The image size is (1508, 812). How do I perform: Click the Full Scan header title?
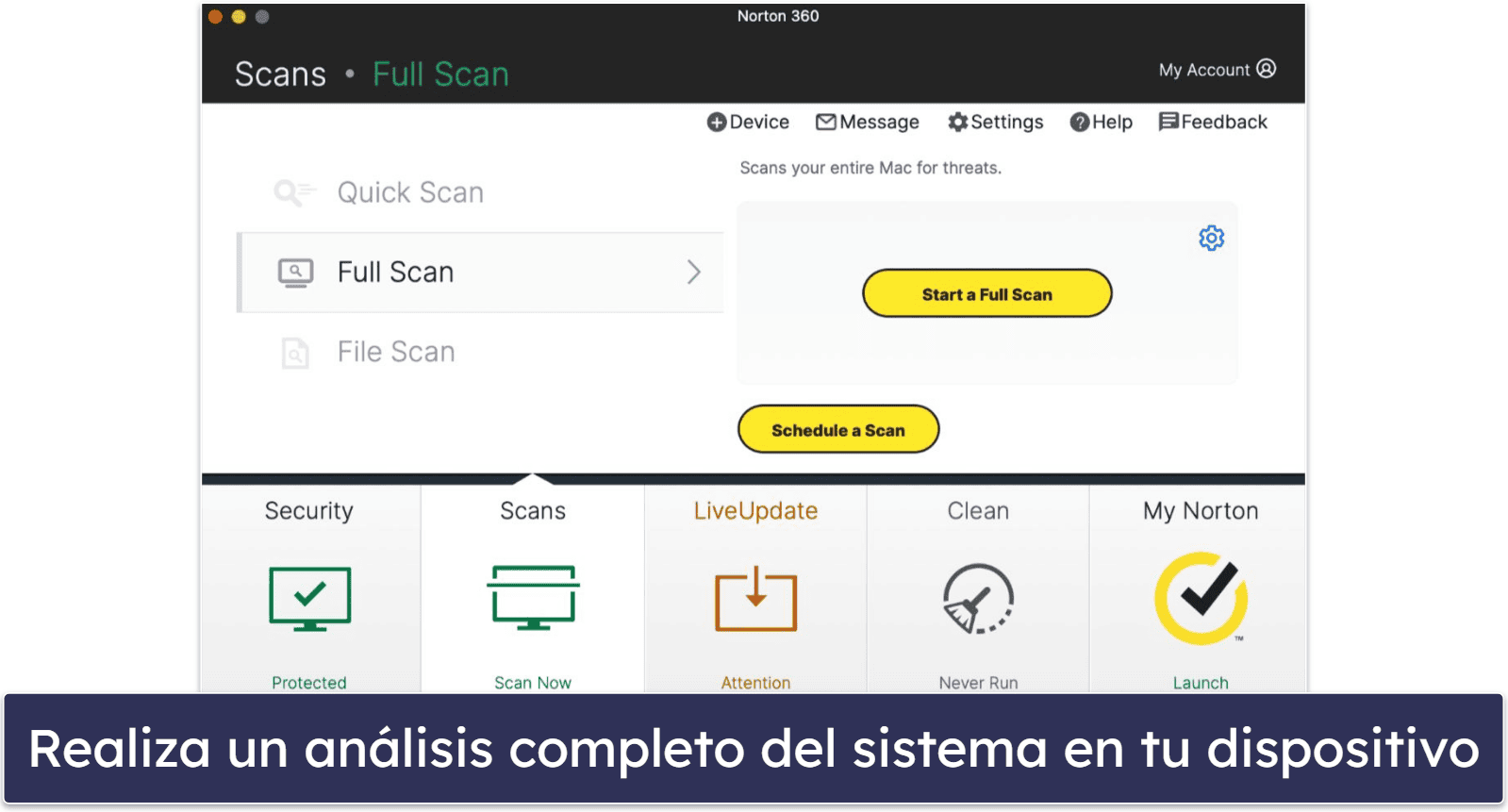[x=440, y=75]
